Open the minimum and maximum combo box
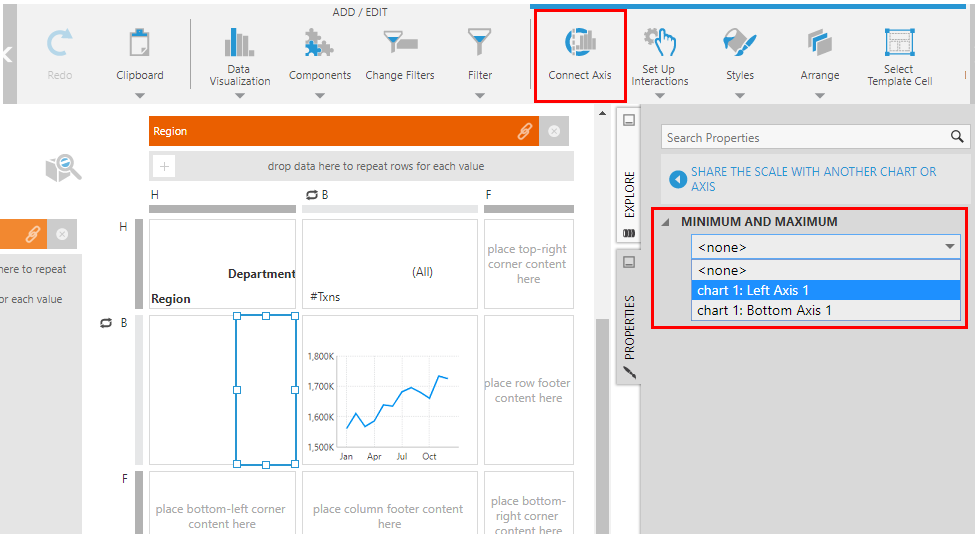 tap(825, 247)
